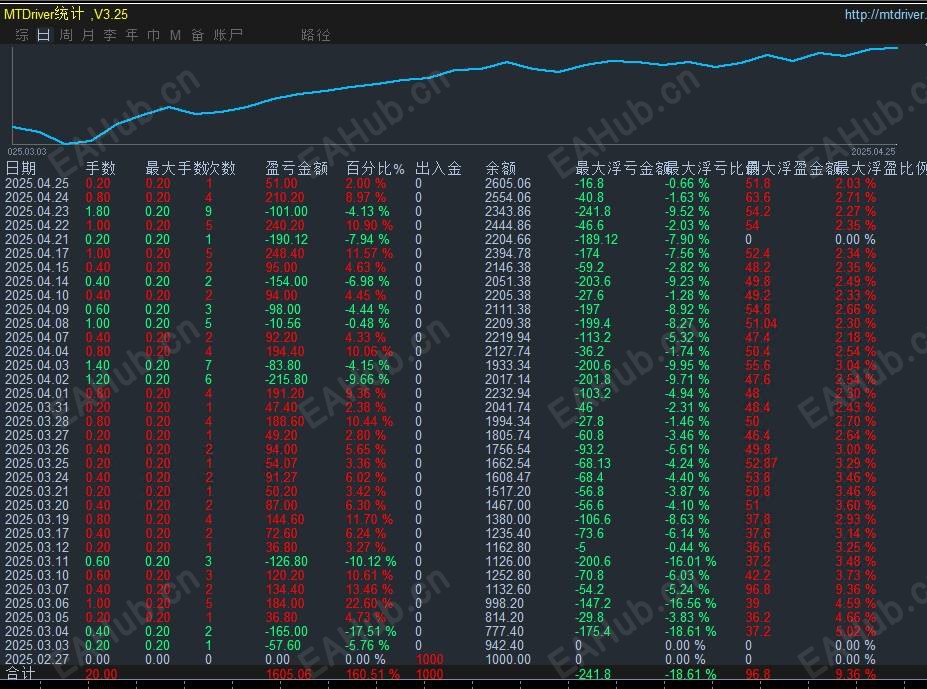Click the 盈亏金额 column header

pos(296,169)
